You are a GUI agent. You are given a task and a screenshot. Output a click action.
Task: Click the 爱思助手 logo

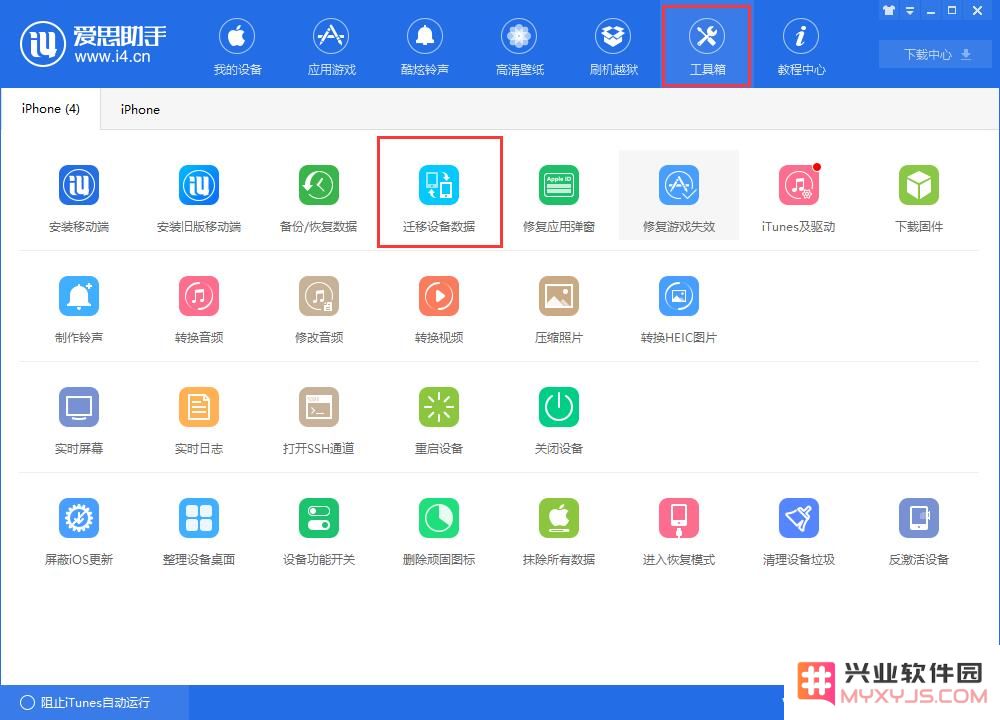click(93, 45)
